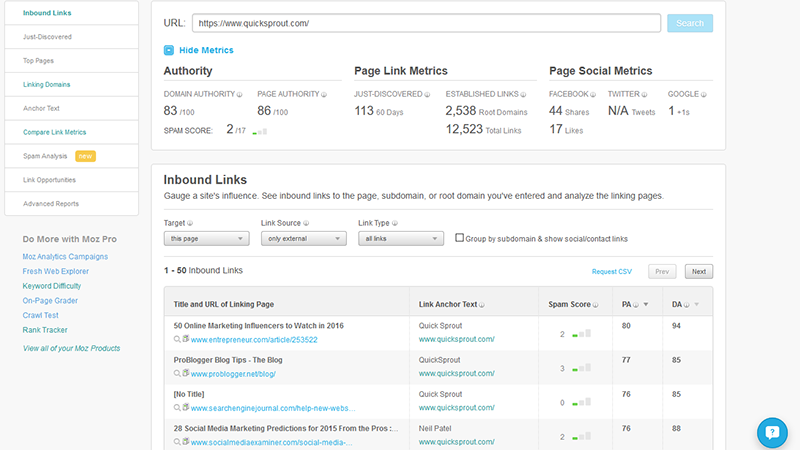Click the Next page button
The width and height of the screenshot is (800, 450).
coord(698,271)
